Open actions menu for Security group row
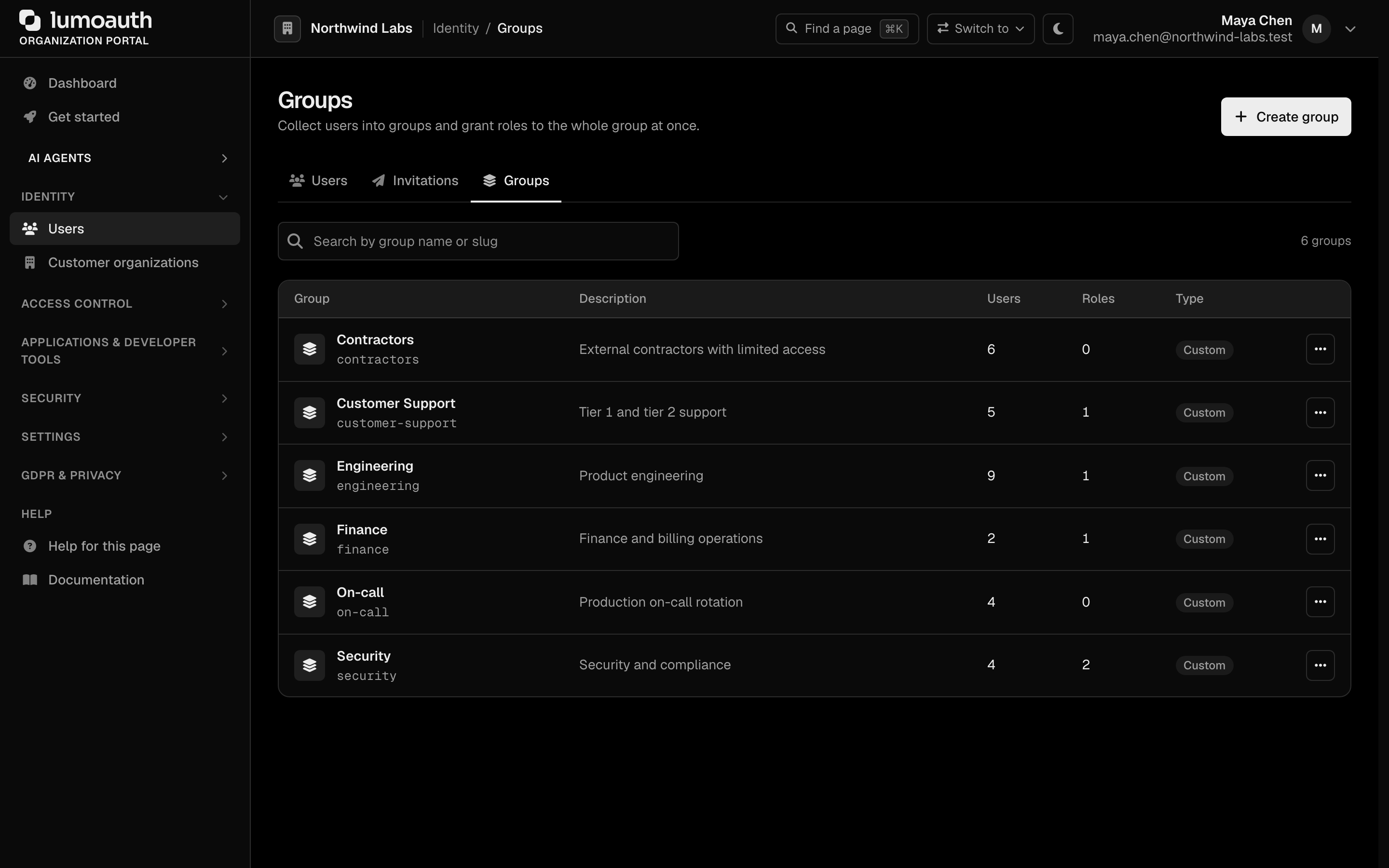Screen dimensions: 1389x868 click(x=1320, y=665)
